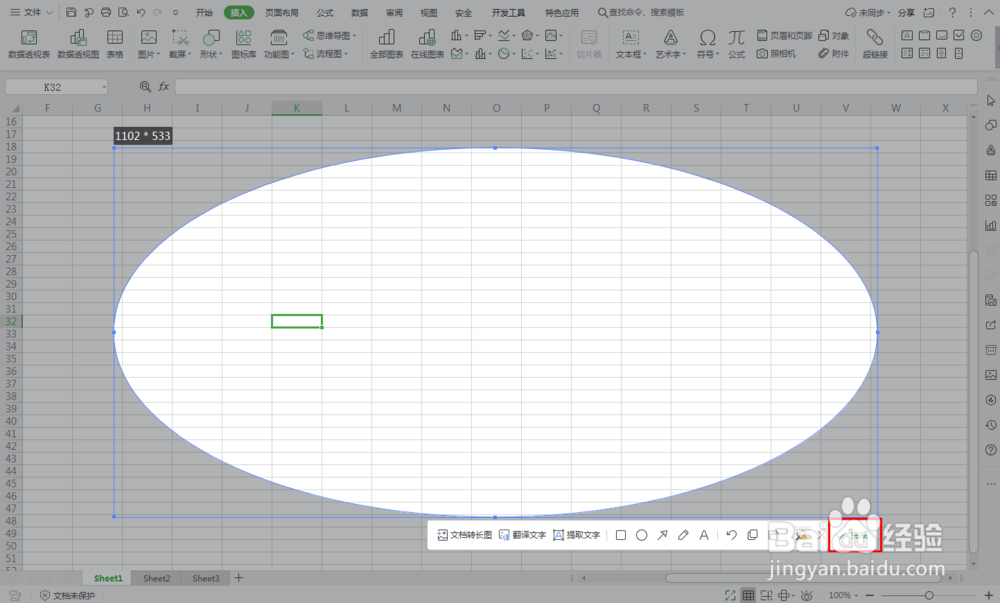Insert radio button form control from ribbon
This screenshot has height=603, width=1000.
click(x=976, y=35)
